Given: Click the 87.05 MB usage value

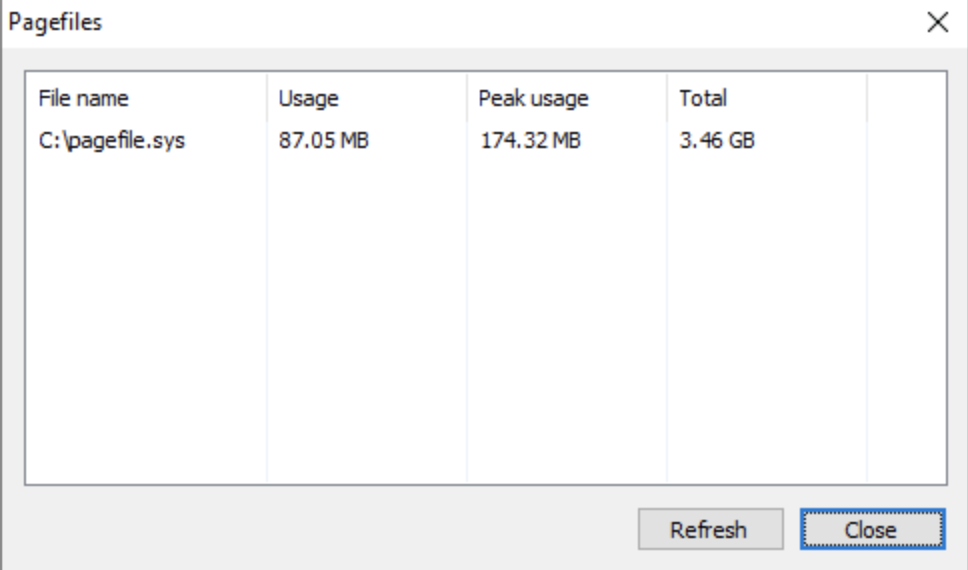Looking at the screenshot, I should [x=324, y=141].
